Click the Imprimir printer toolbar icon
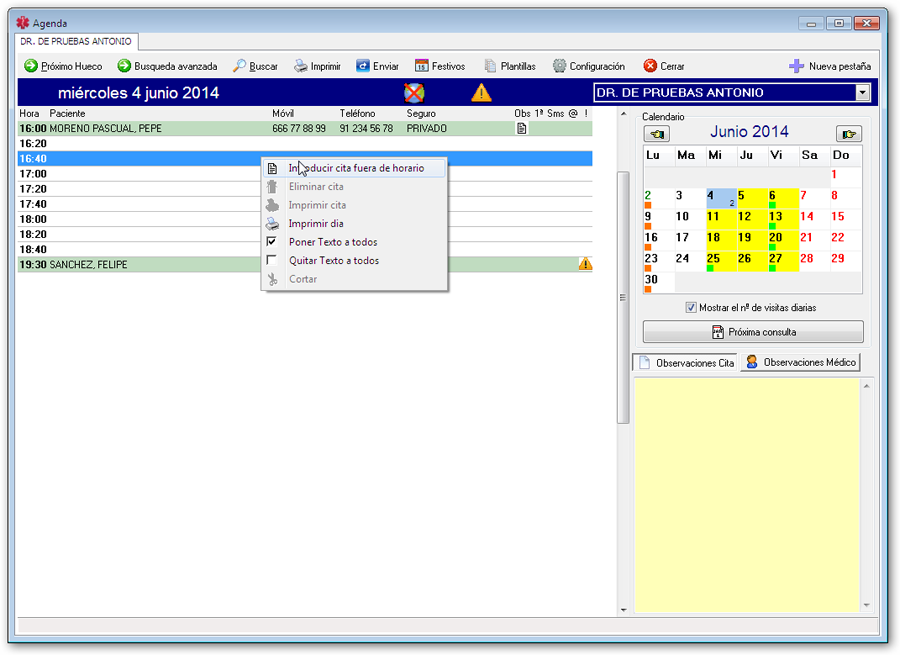 pos(301,66)
